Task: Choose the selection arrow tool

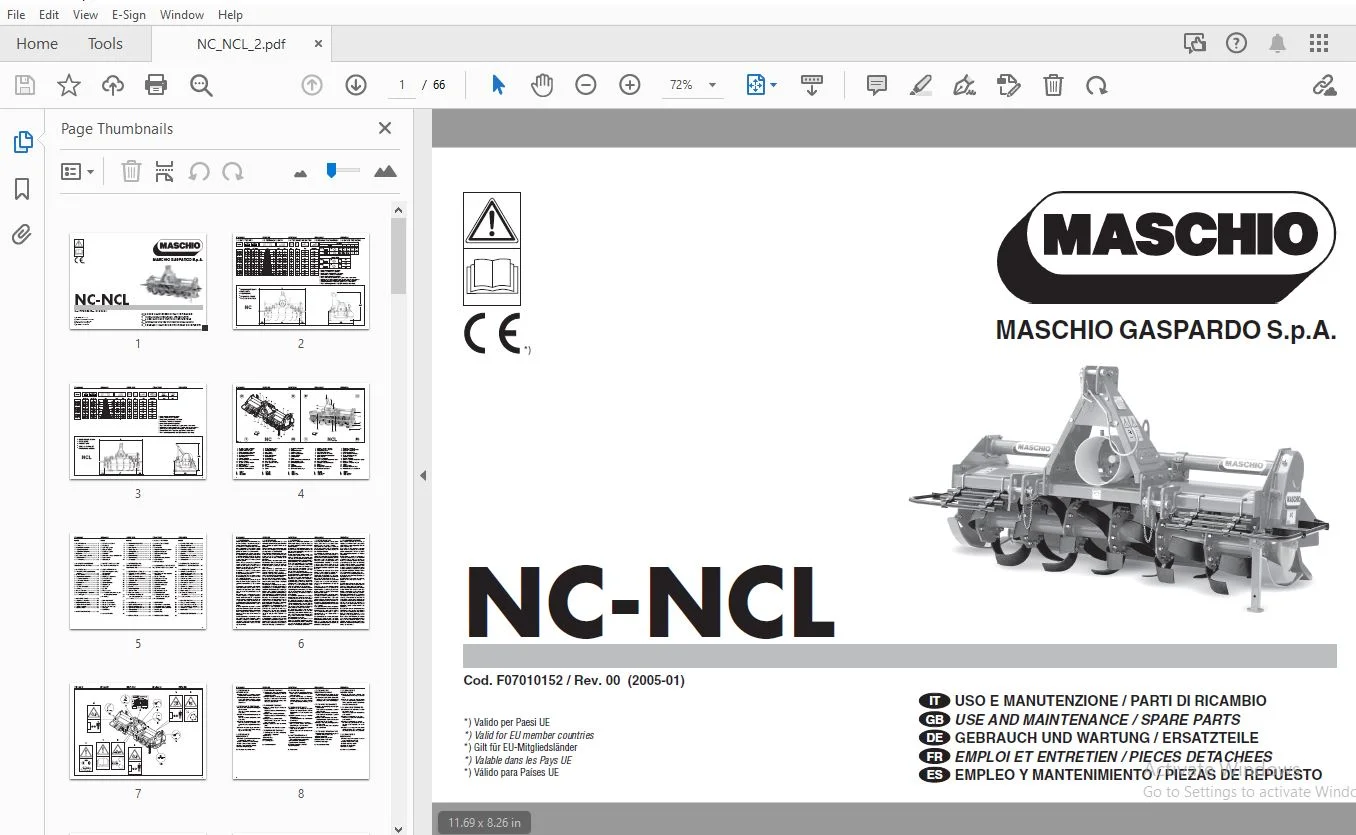Action: pyautogui.click(x=498, y=86)
